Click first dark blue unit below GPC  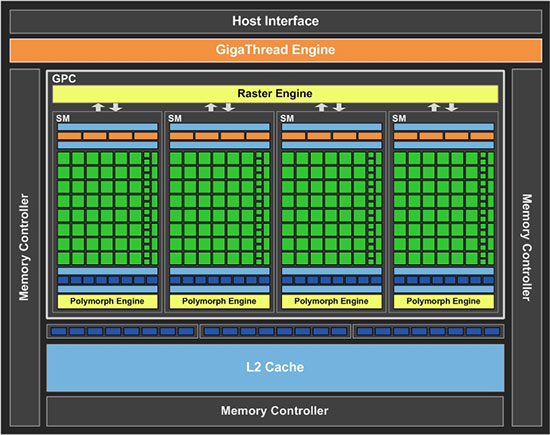point(59,331)
